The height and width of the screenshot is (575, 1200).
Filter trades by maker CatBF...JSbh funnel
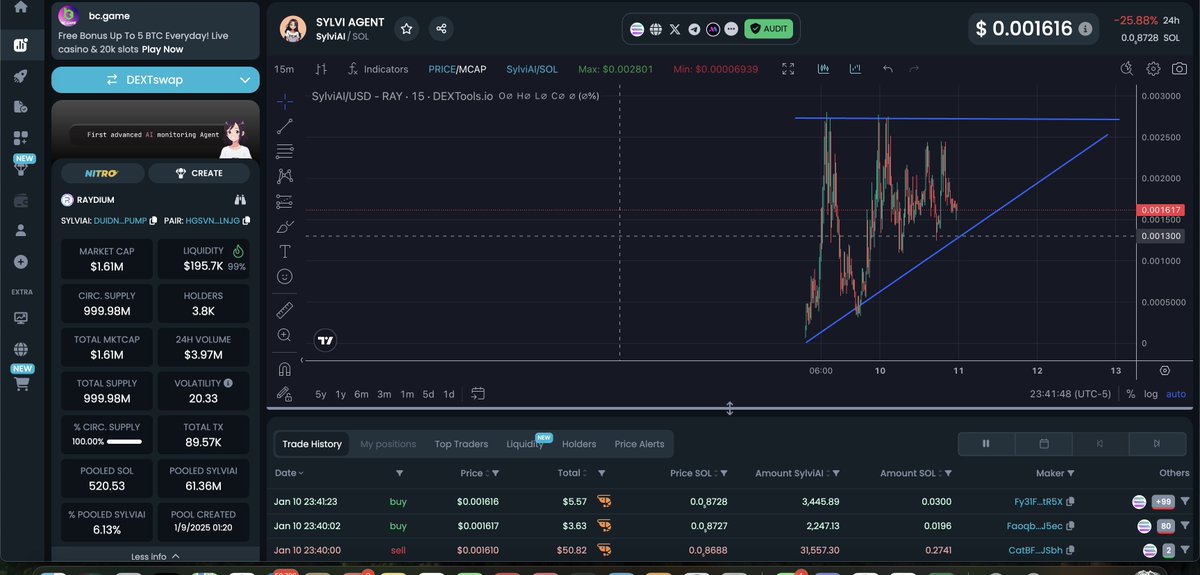click(1186, 550)
